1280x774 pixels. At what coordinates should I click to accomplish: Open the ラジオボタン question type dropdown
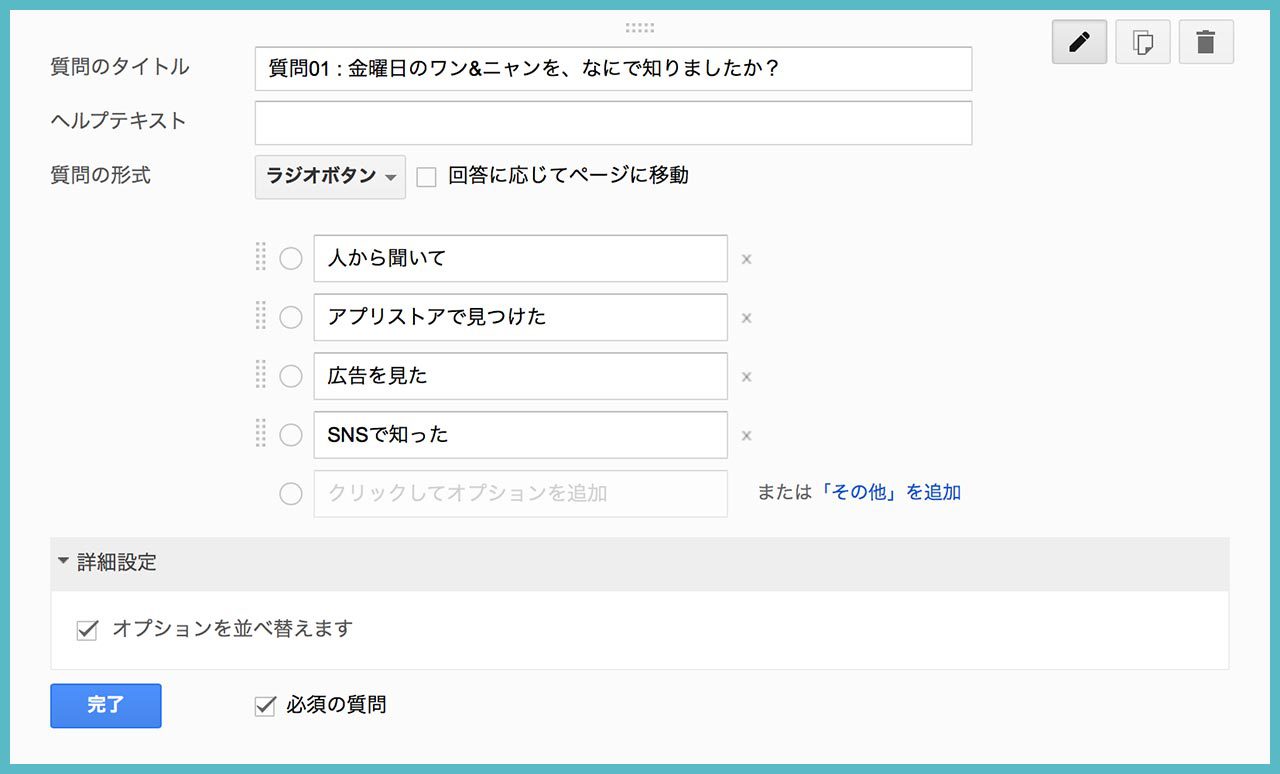pos(330,177)
